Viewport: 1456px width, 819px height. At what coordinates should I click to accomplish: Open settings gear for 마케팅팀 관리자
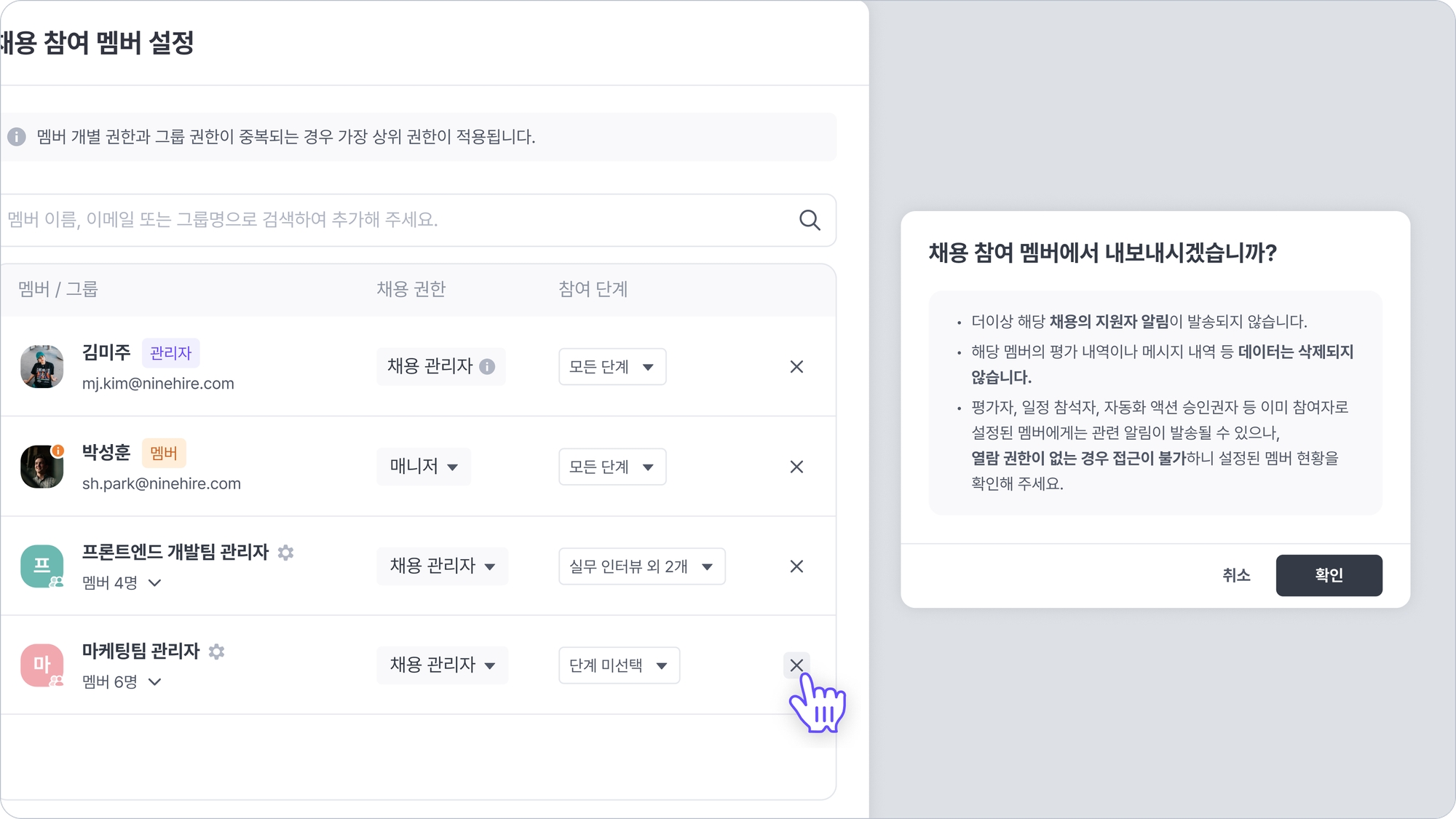tap(216, 652)
